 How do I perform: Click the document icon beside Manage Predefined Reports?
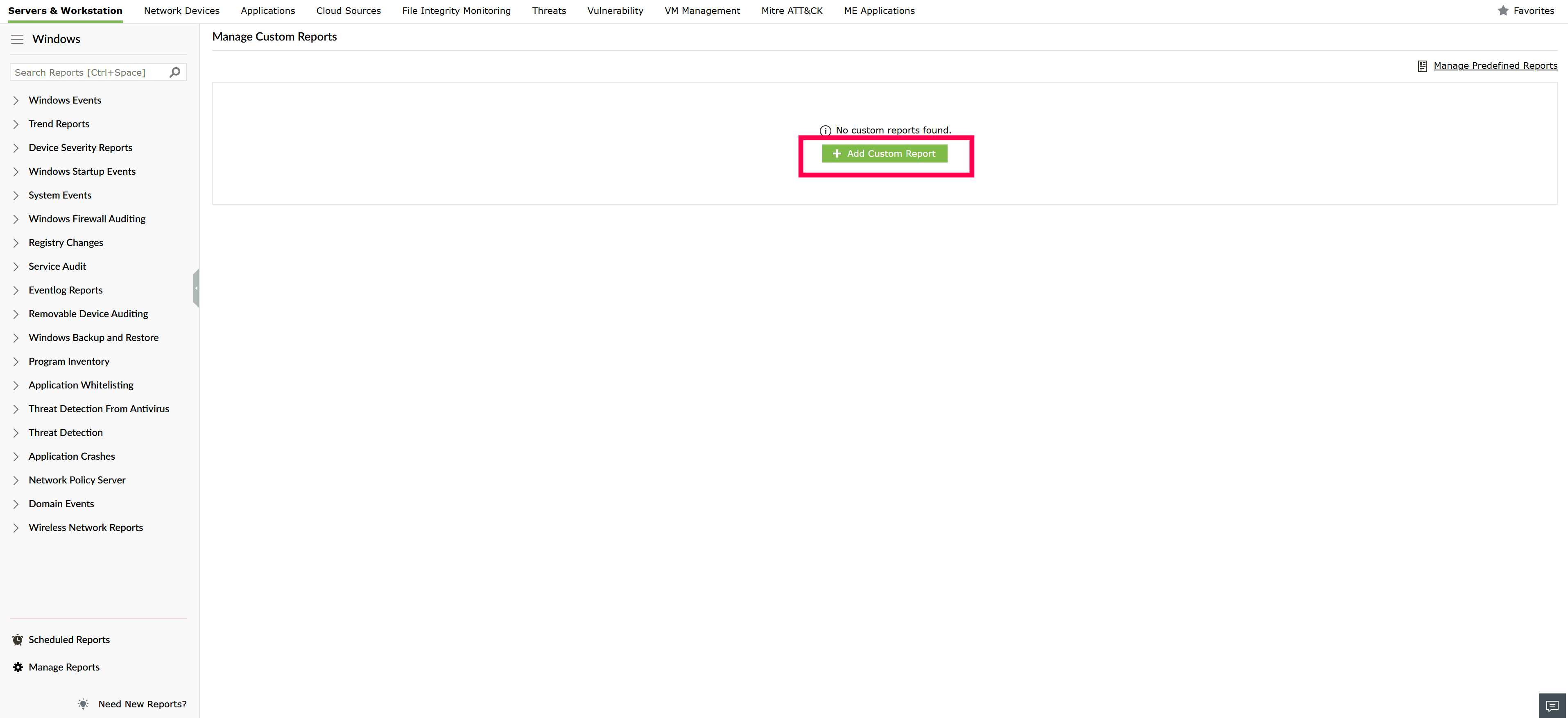1423,66
